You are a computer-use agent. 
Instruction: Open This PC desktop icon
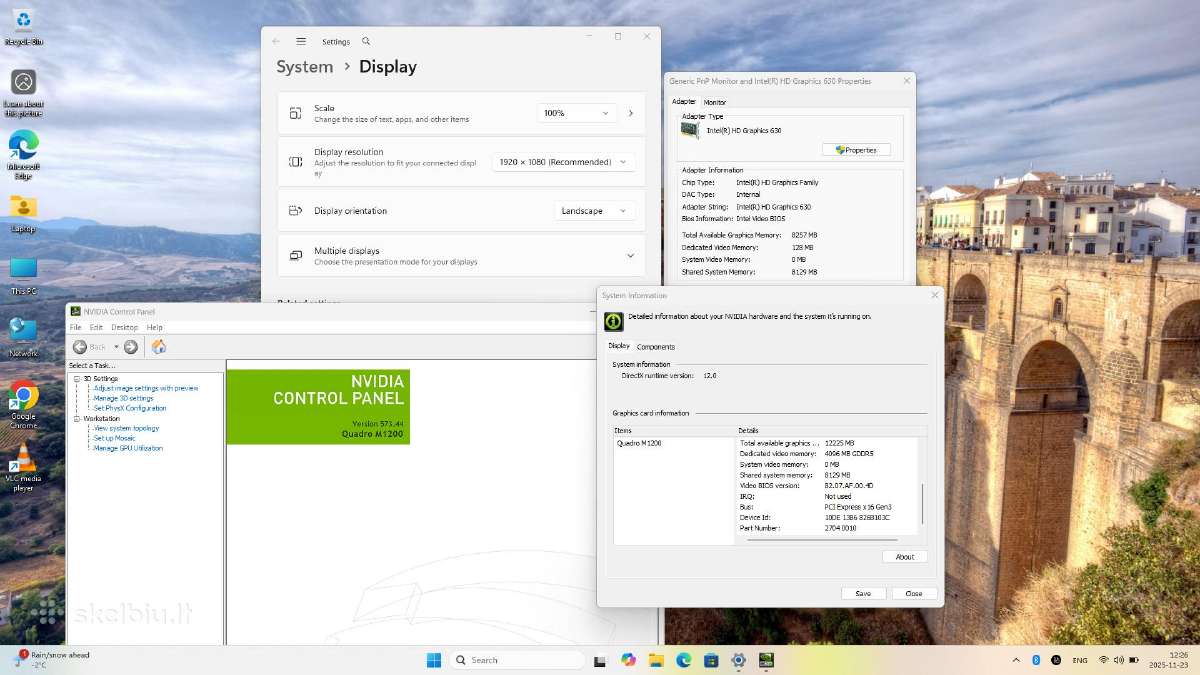point(23,275)
